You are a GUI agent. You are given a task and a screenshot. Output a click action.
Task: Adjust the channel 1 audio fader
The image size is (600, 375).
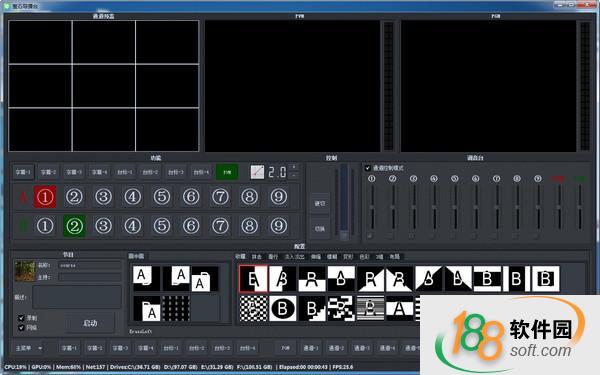point(372,207)
